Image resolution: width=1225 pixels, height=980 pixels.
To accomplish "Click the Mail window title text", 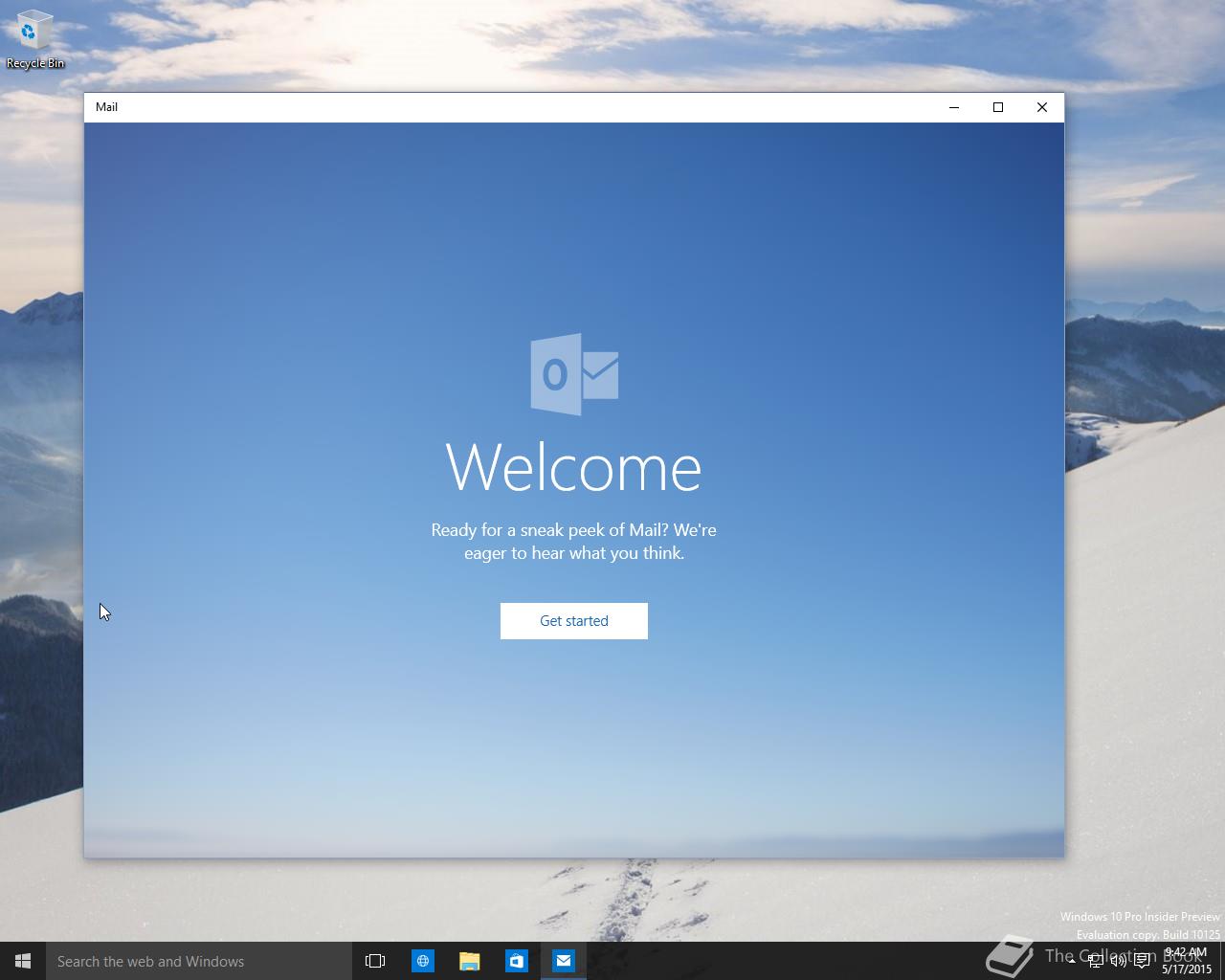I will point(106,107).
